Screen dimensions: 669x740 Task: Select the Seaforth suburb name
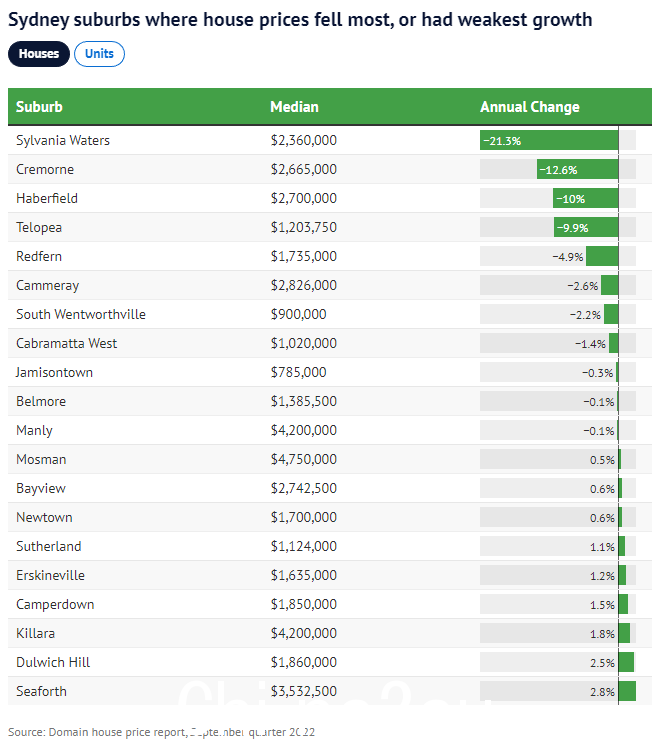coord(41,691)
